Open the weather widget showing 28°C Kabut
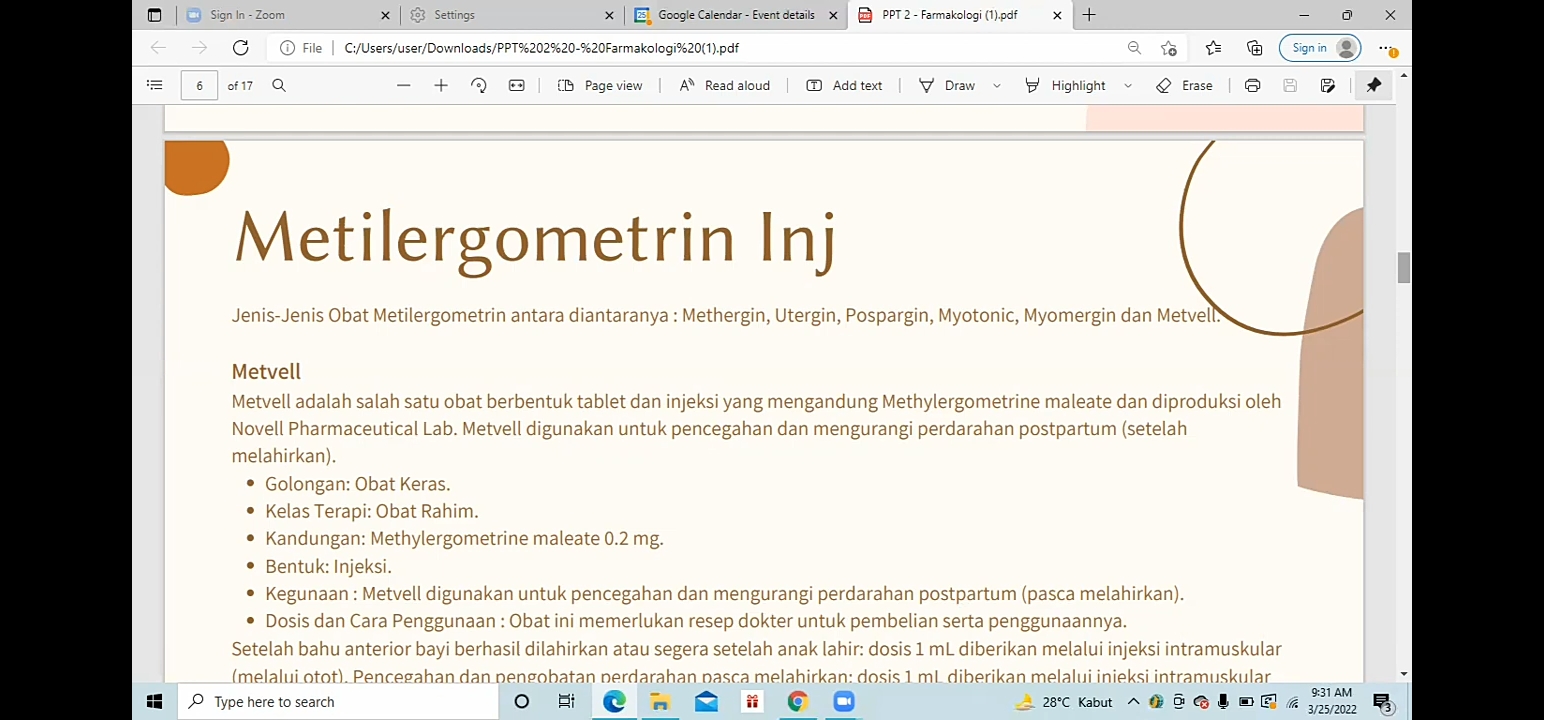 1064,702
